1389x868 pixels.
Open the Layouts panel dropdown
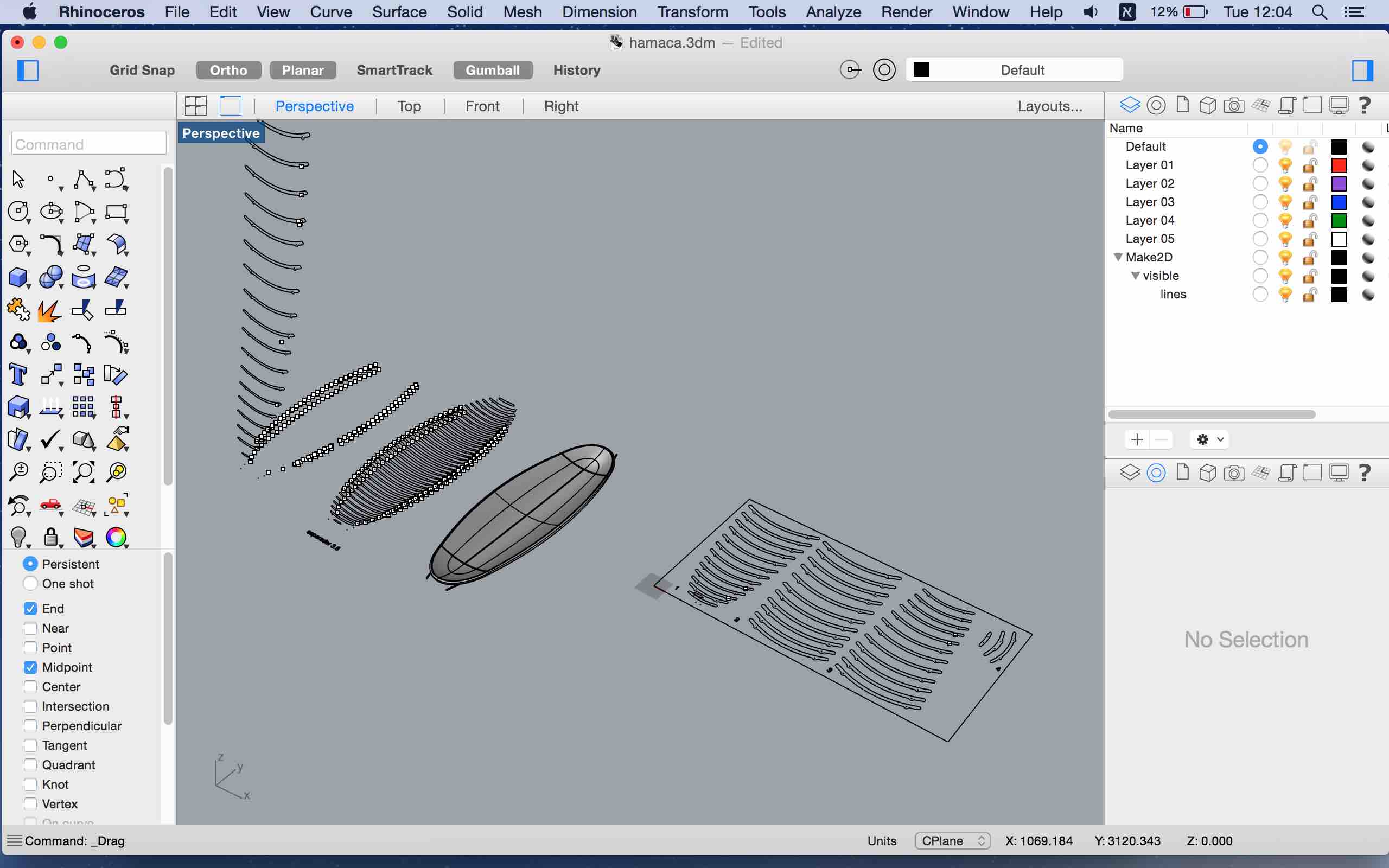[1050, 105]
